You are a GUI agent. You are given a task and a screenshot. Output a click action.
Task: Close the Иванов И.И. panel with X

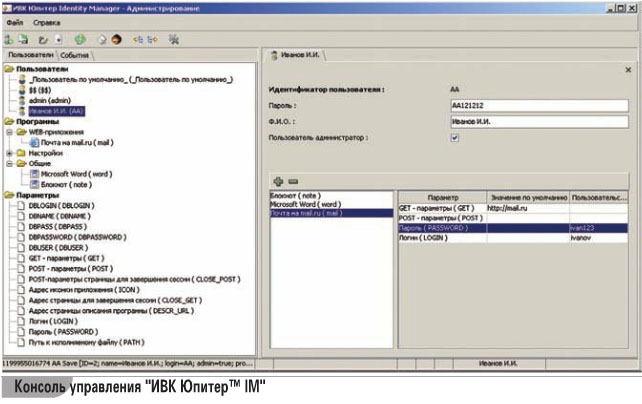[x=628, y=70]
